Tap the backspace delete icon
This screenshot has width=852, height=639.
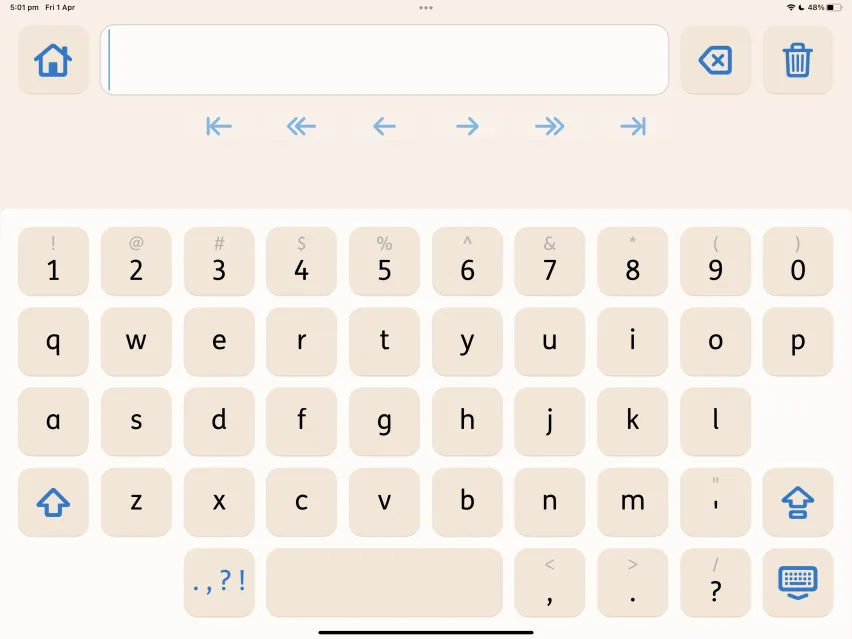pos(715,60)
